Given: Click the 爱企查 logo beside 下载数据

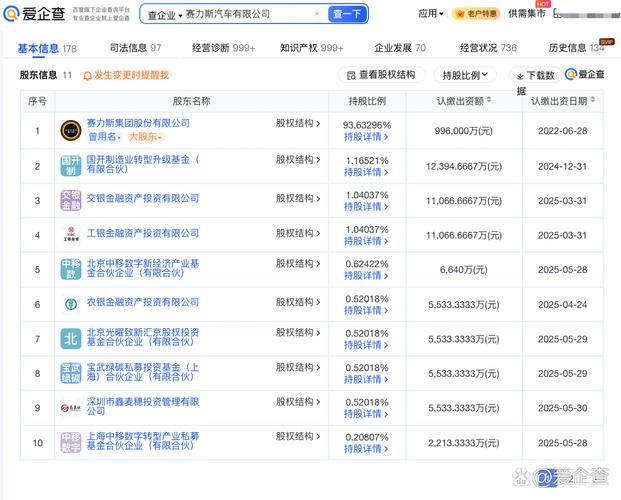Looking at the screenshot, I should coord(585,74).
